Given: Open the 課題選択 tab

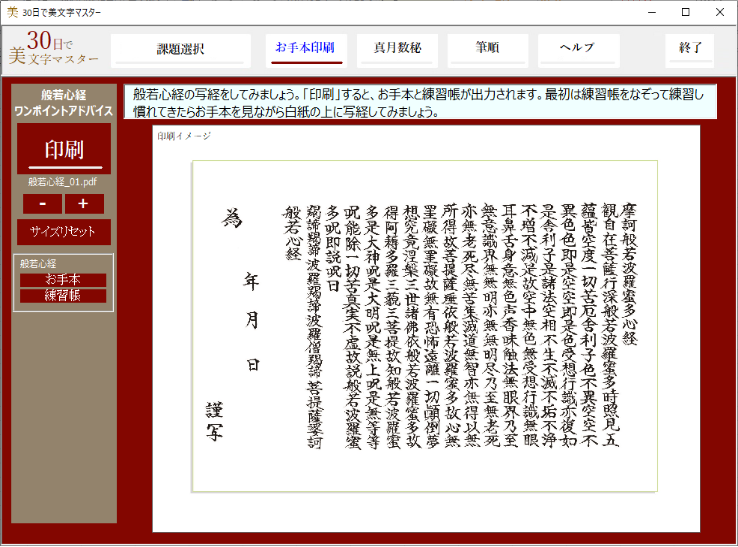Looking at the screenshot, I should [x=180, y=48].
